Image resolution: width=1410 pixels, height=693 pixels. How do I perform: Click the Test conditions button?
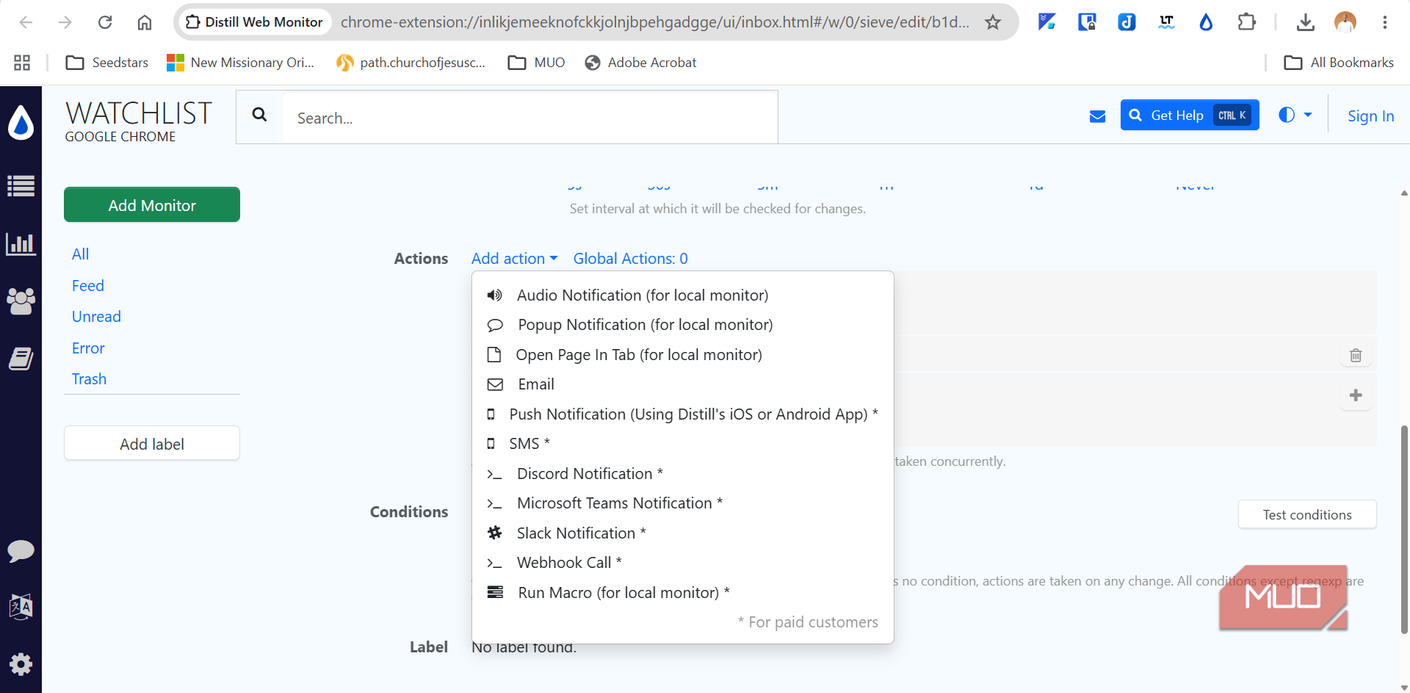point(1307,515)
